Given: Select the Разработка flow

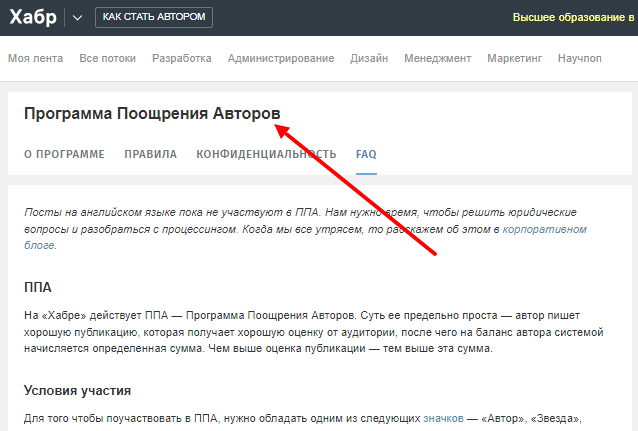Looking at the screenshot, I should (x=182, y=59).
